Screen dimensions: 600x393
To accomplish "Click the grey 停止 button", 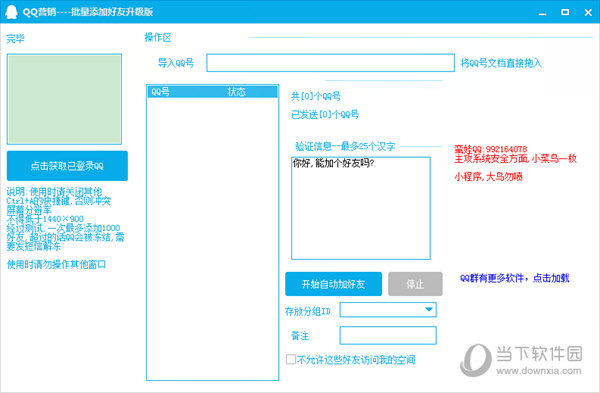I will click(x=415, y=284).
